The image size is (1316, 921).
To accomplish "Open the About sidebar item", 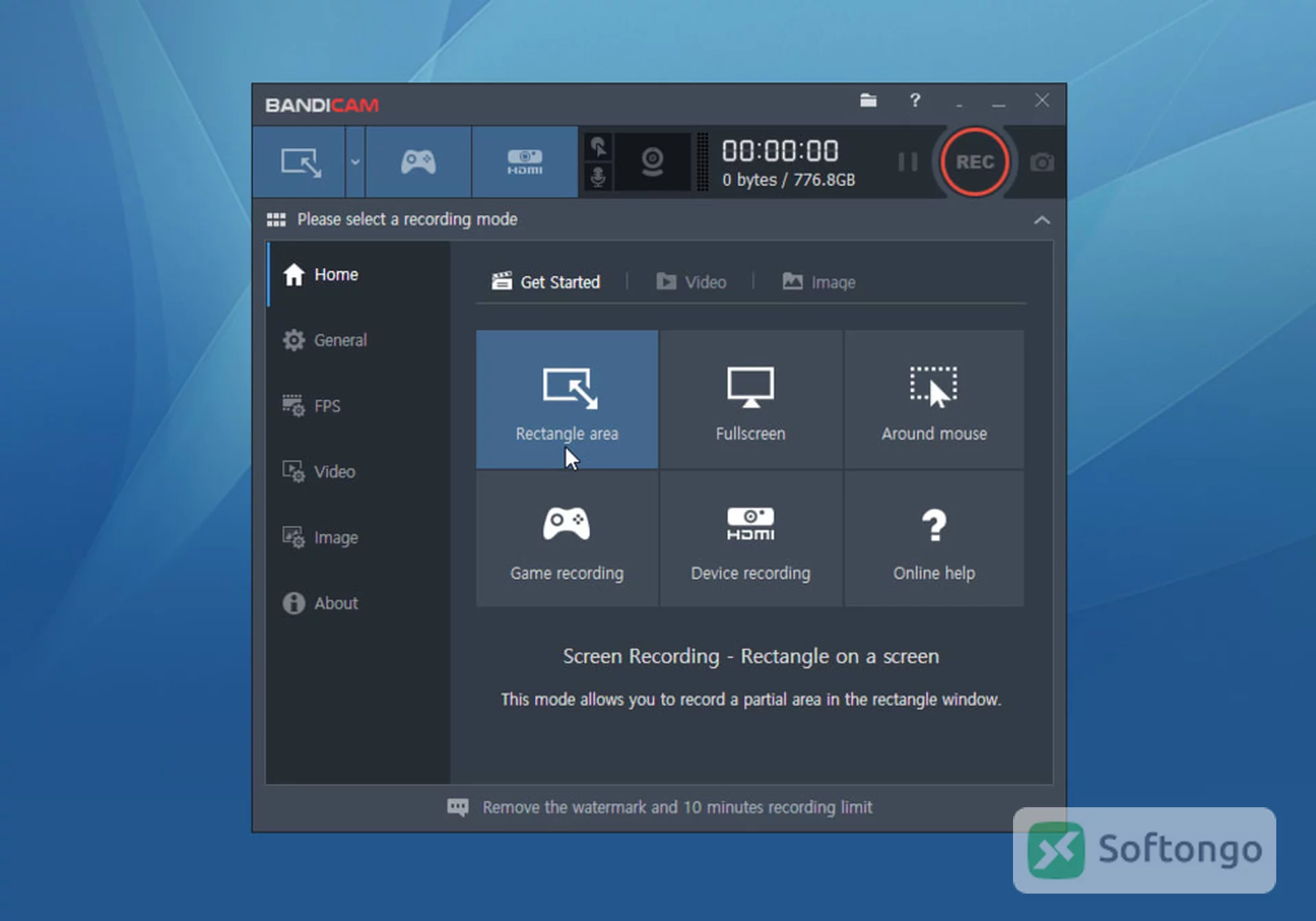I will pos(358,603).
